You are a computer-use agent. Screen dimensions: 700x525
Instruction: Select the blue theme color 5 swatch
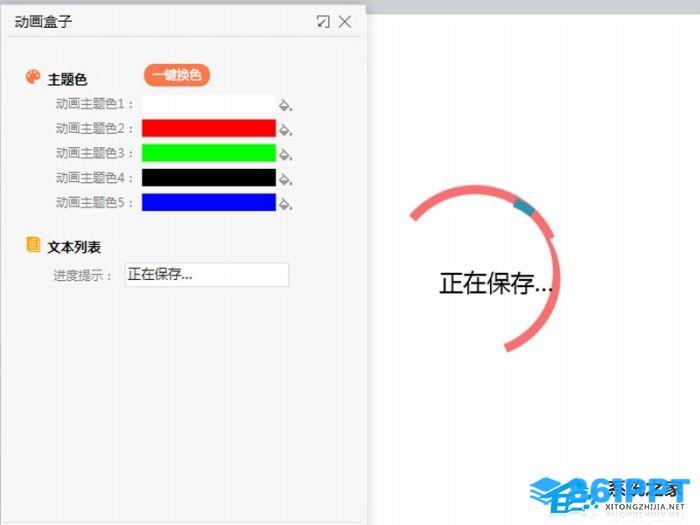point(208,202)
